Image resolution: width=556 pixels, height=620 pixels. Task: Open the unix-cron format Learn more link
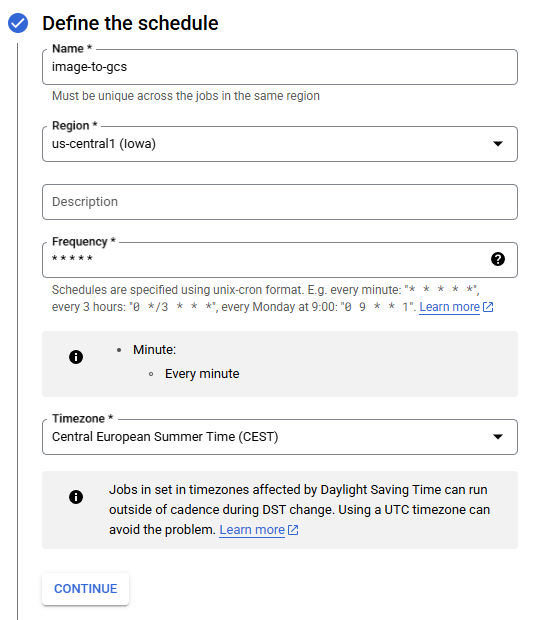pyautogui.click(x=449, y=307)
